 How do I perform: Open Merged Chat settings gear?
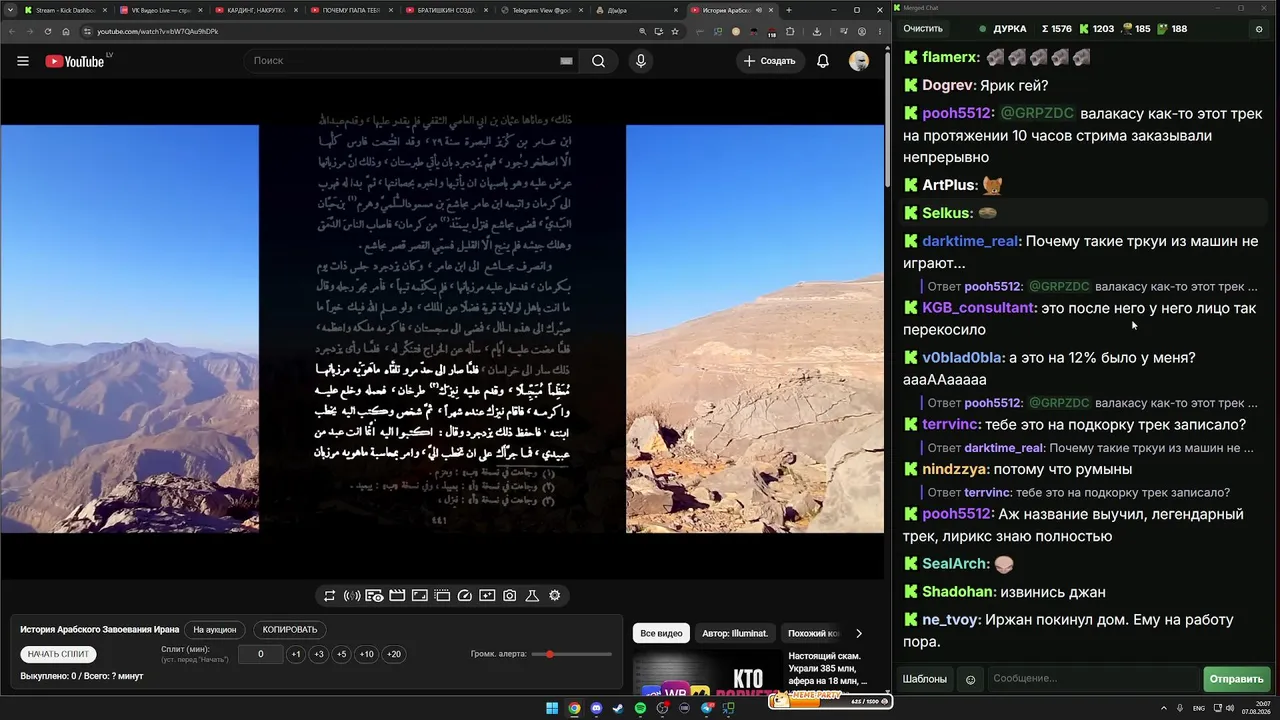(x=1259, y=29)
